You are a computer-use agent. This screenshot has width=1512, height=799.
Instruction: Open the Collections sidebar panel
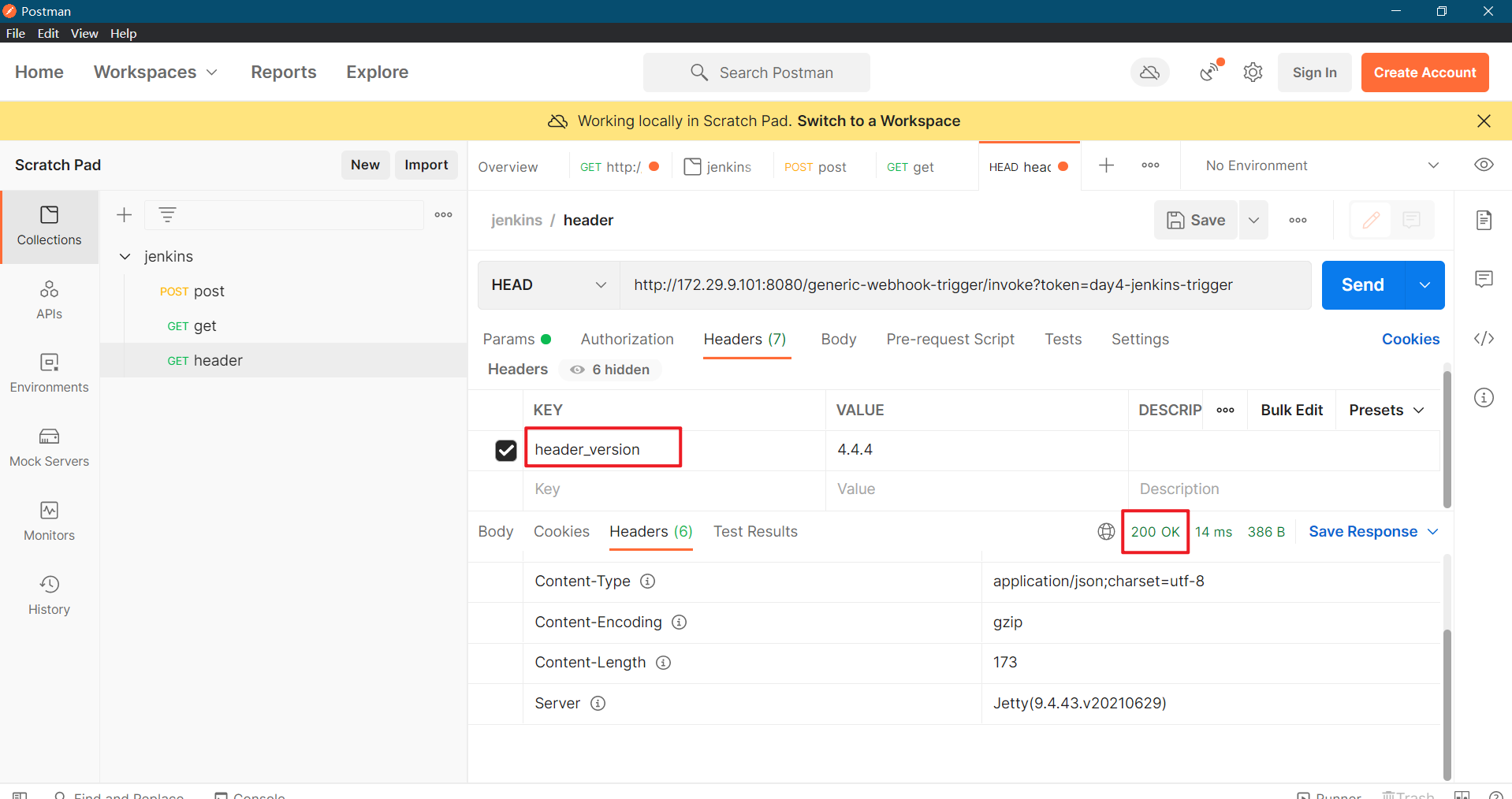click(49, 226)
